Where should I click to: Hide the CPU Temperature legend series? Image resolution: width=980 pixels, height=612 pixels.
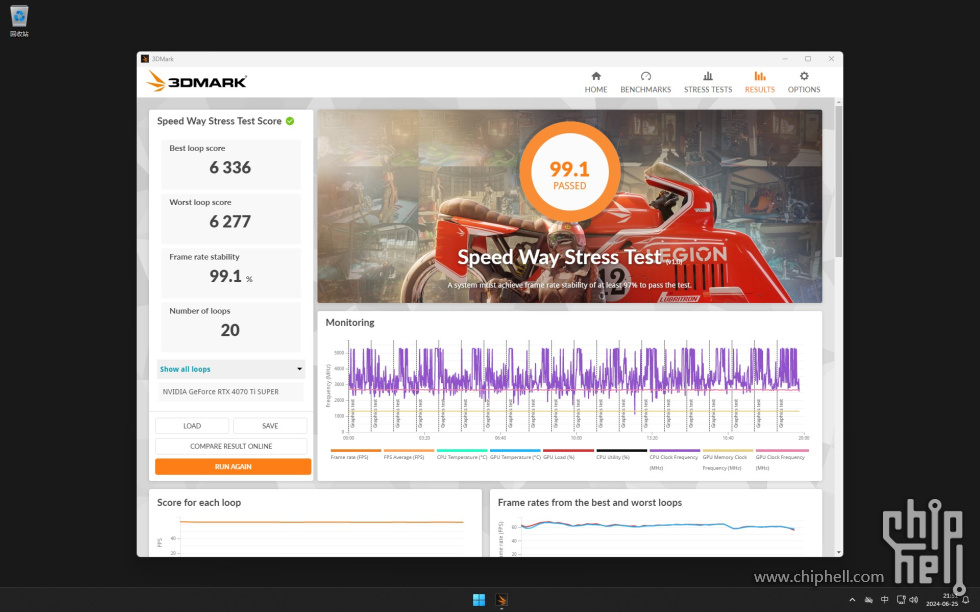point(462,454)
